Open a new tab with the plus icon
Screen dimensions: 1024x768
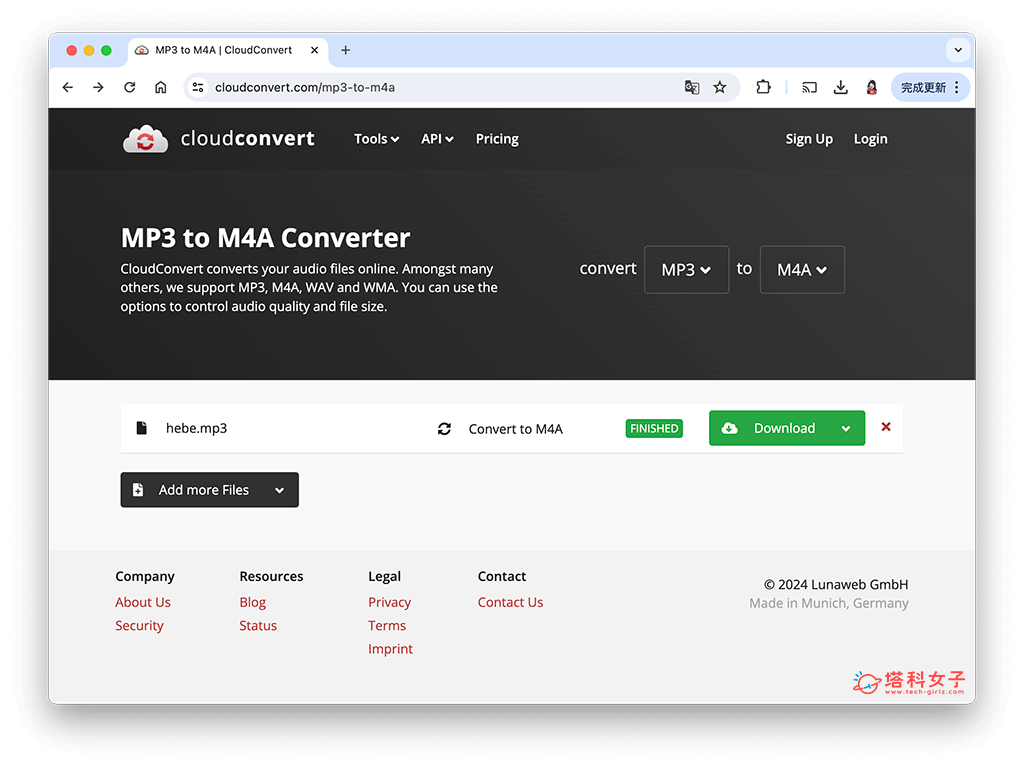point(345,50)
